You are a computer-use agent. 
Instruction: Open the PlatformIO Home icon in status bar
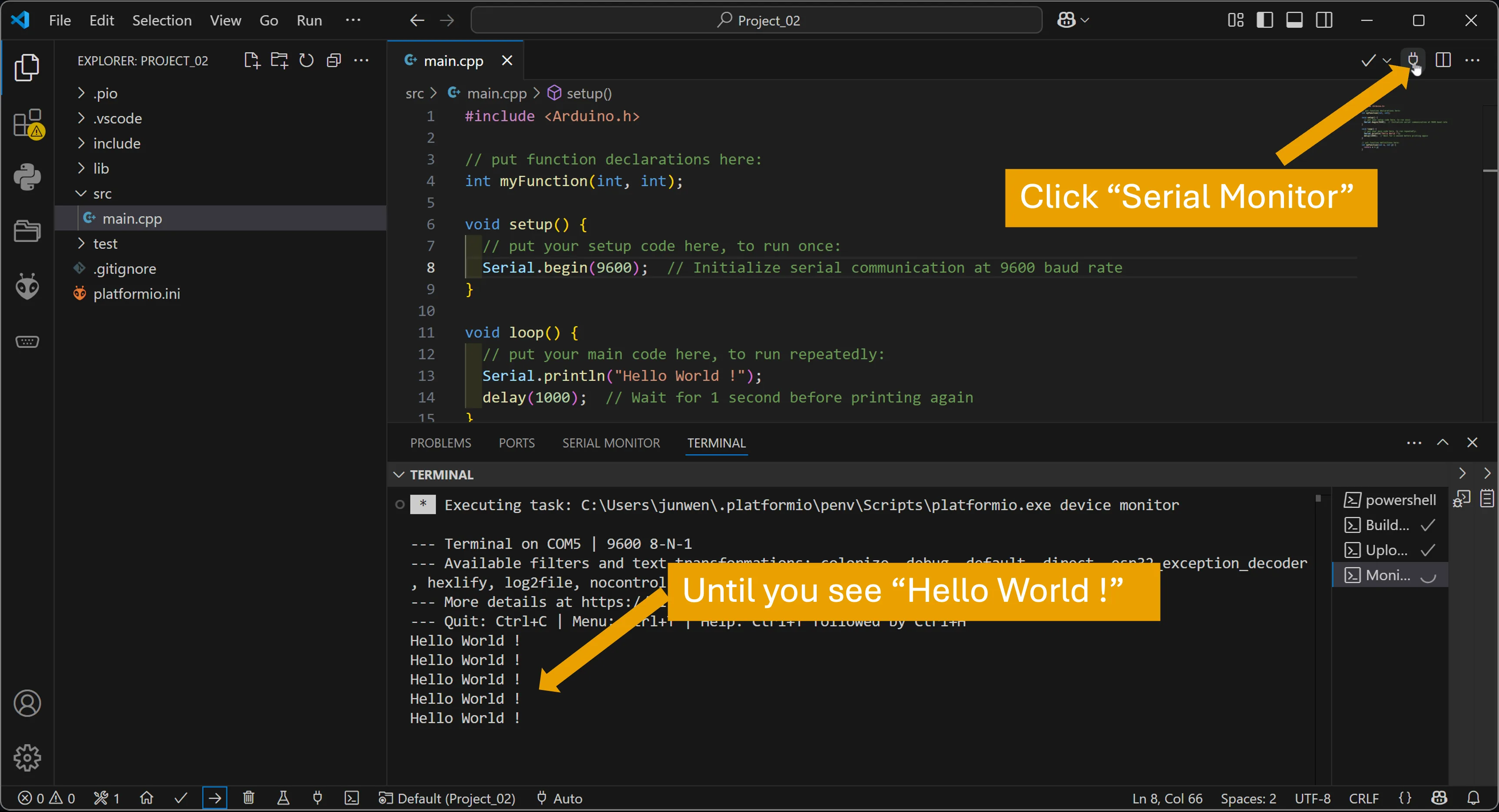pyautogui.click(x=147, y=798)
